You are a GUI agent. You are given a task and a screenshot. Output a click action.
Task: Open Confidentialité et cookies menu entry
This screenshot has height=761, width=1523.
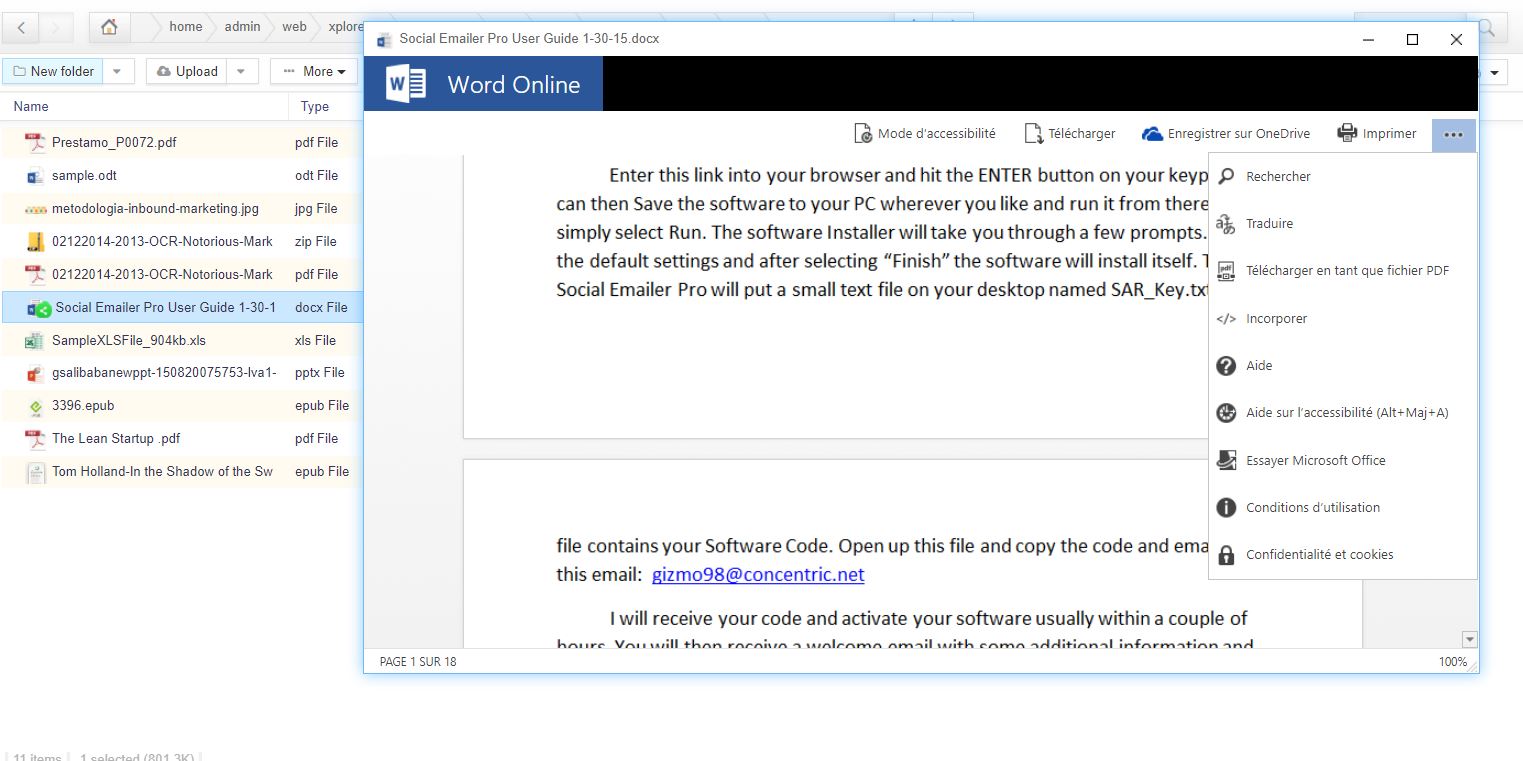coord(1342,555)
